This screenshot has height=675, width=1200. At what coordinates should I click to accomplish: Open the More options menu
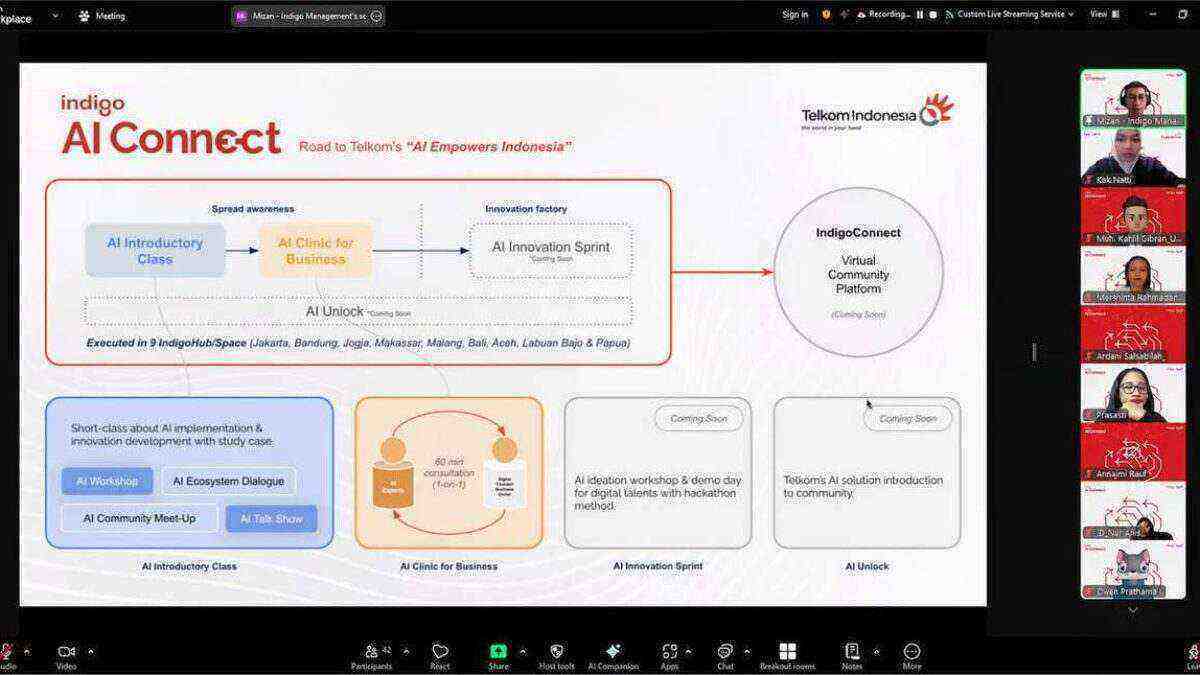[x=911, y=655]
